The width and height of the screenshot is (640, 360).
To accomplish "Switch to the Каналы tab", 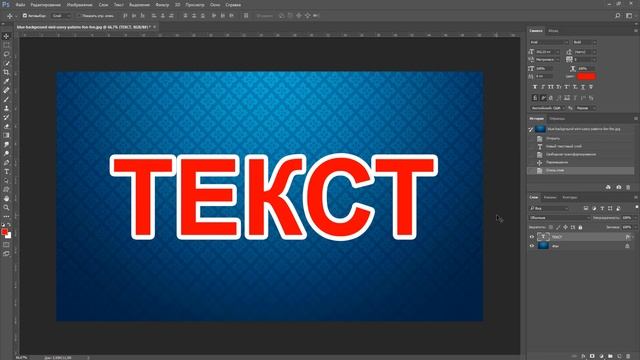I will point(550,198).
